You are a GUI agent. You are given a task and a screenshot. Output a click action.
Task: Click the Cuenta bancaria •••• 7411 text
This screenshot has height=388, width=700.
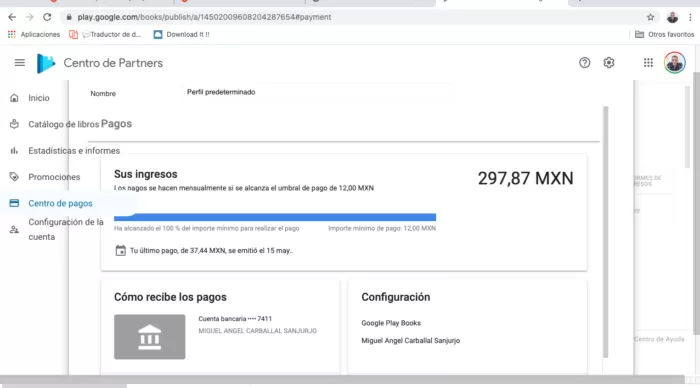235,319
